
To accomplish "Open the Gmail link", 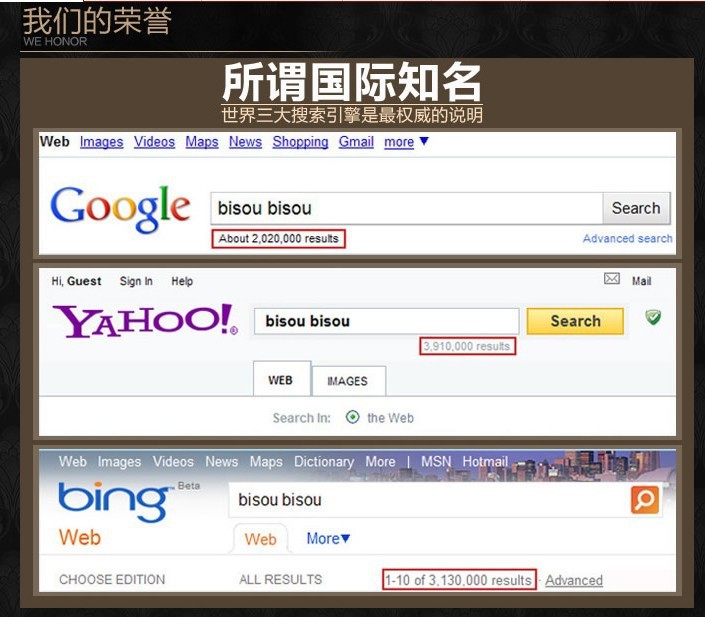I will coord(356,142).
